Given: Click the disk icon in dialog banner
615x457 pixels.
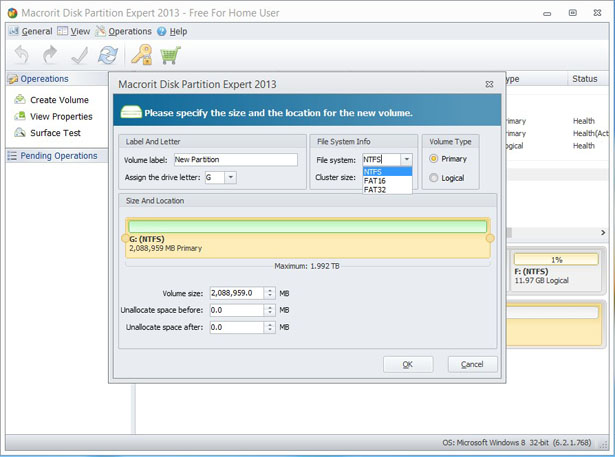Looking at the screenshot, I should click(131, 112).
